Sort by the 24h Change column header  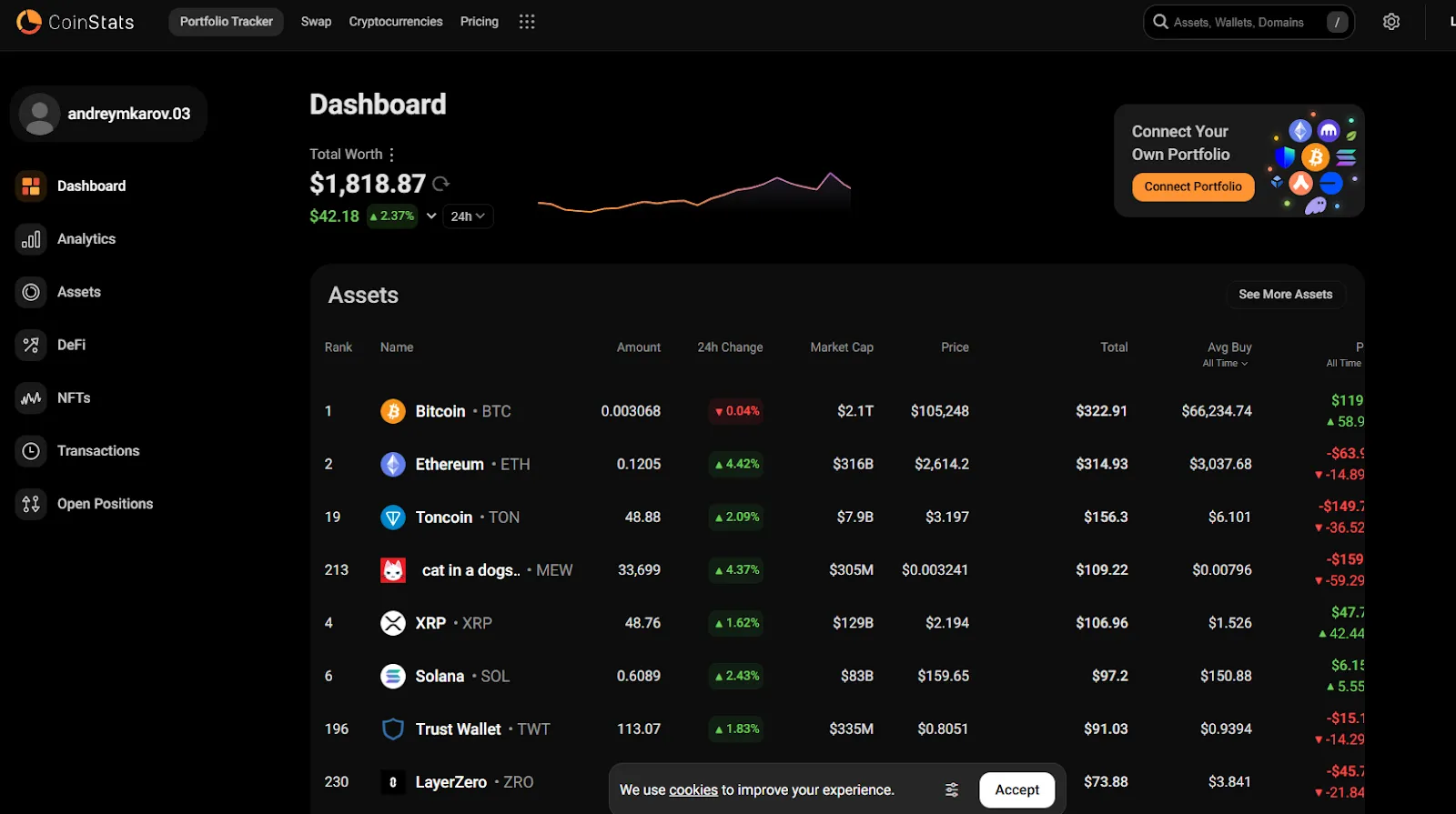pyautogui.click(x=730, y=347)
